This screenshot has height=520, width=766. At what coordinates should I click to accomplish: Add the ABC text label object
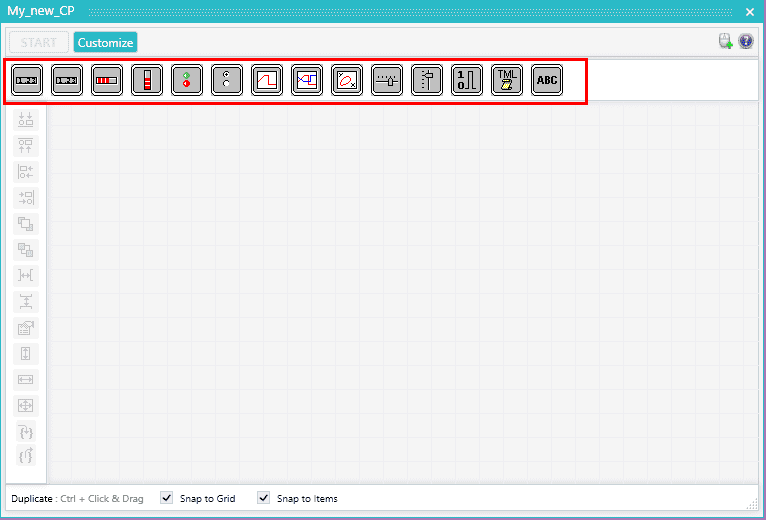pyautogui.click(x=547, y=80)
